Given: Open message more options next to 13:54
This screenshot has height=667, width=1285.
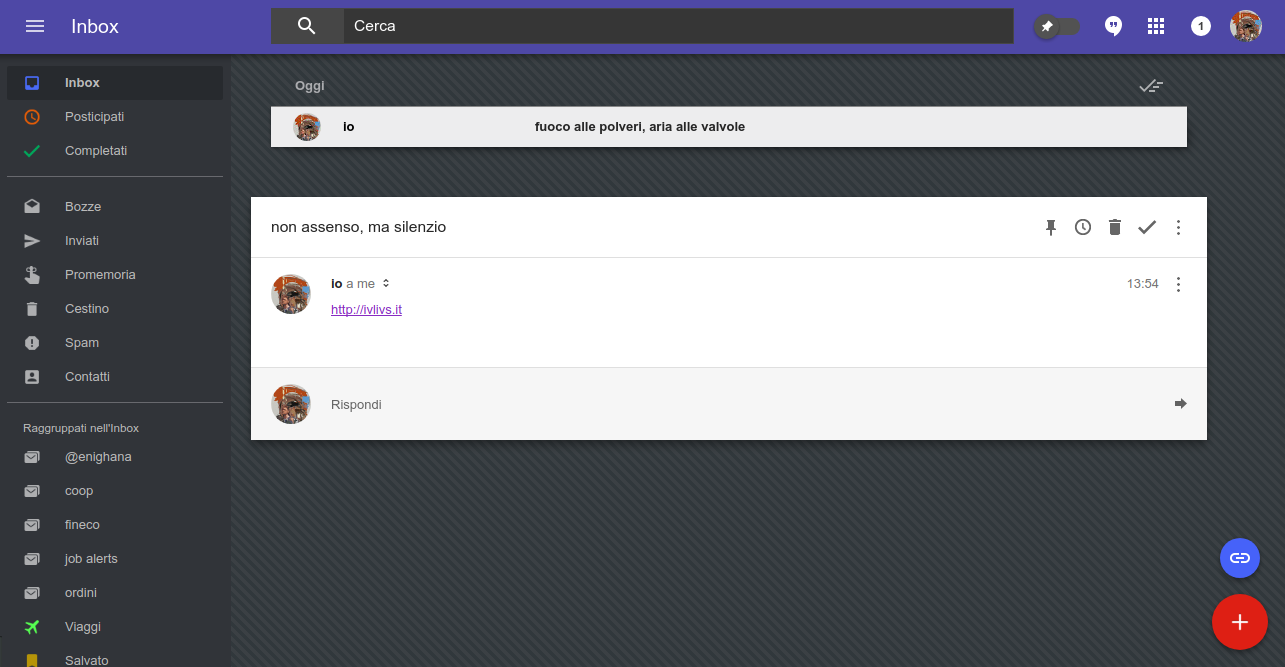Looking at the screenshot, I should pyautogui.click(x=1178, y=284).
